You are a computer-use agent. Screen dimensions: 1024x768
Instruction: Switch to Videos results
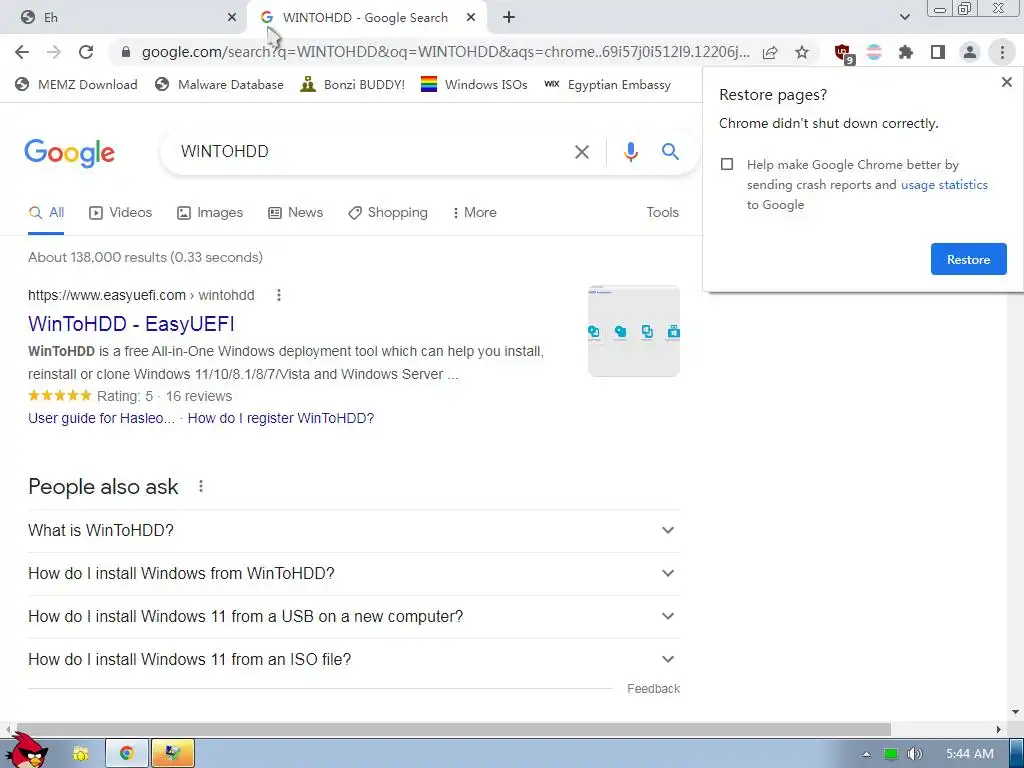(121, 213)
